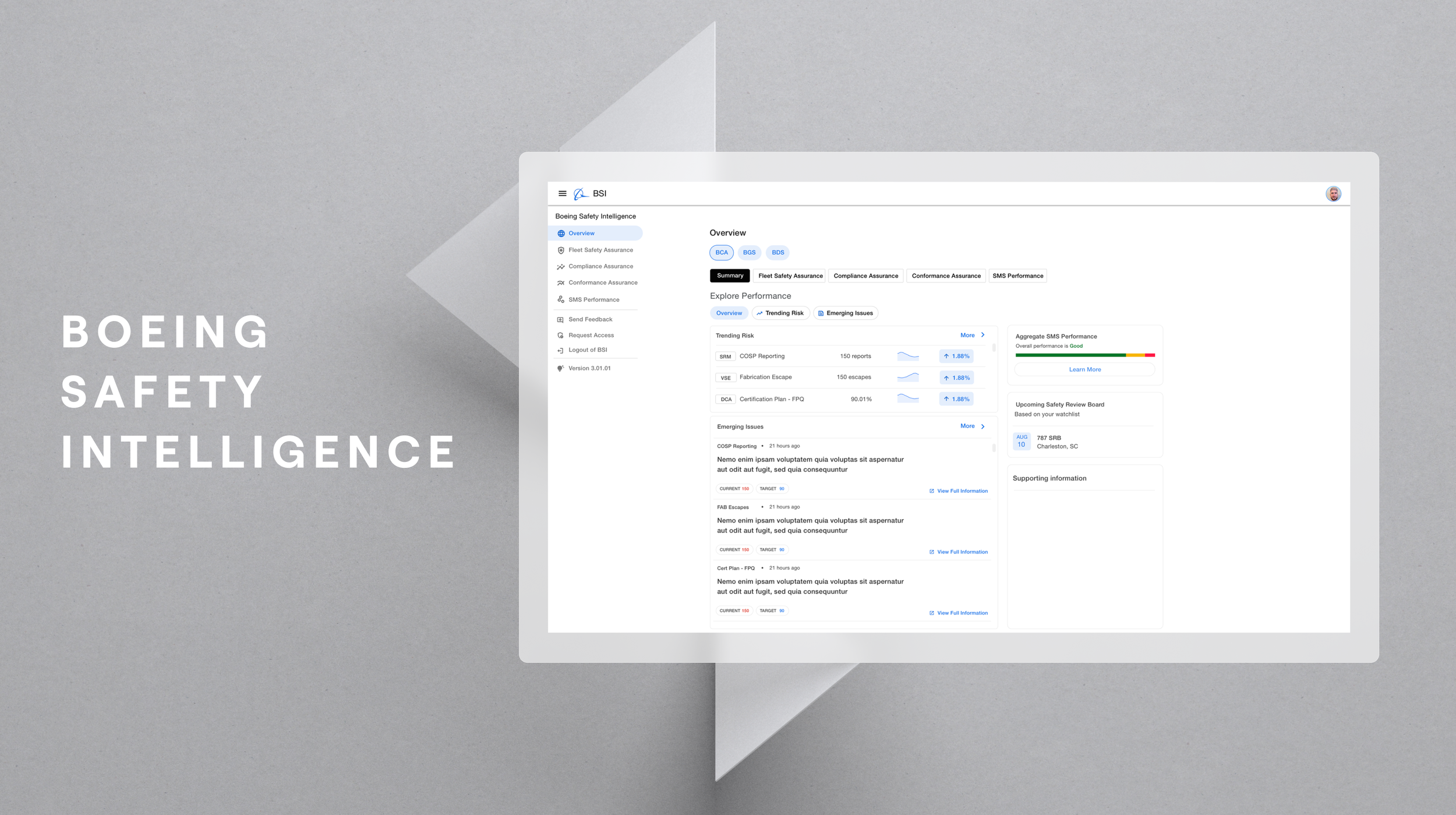Viewport: 1456px width, 815px height.
Task: Click the SMS Performance sidebar icon
Action: click(561, 299)
